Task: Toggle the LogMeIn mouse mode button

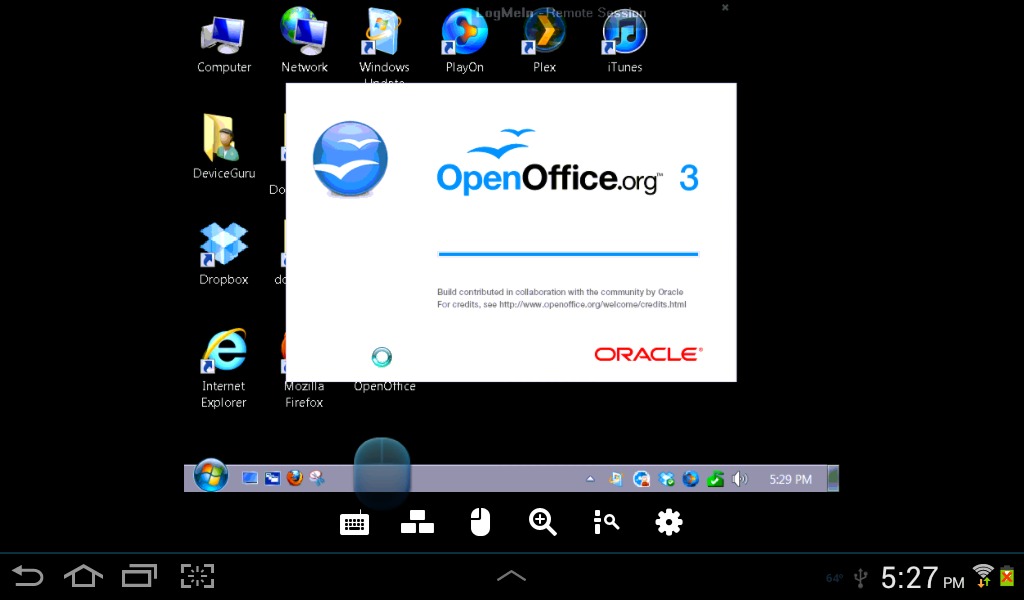Action: [480, 522]
